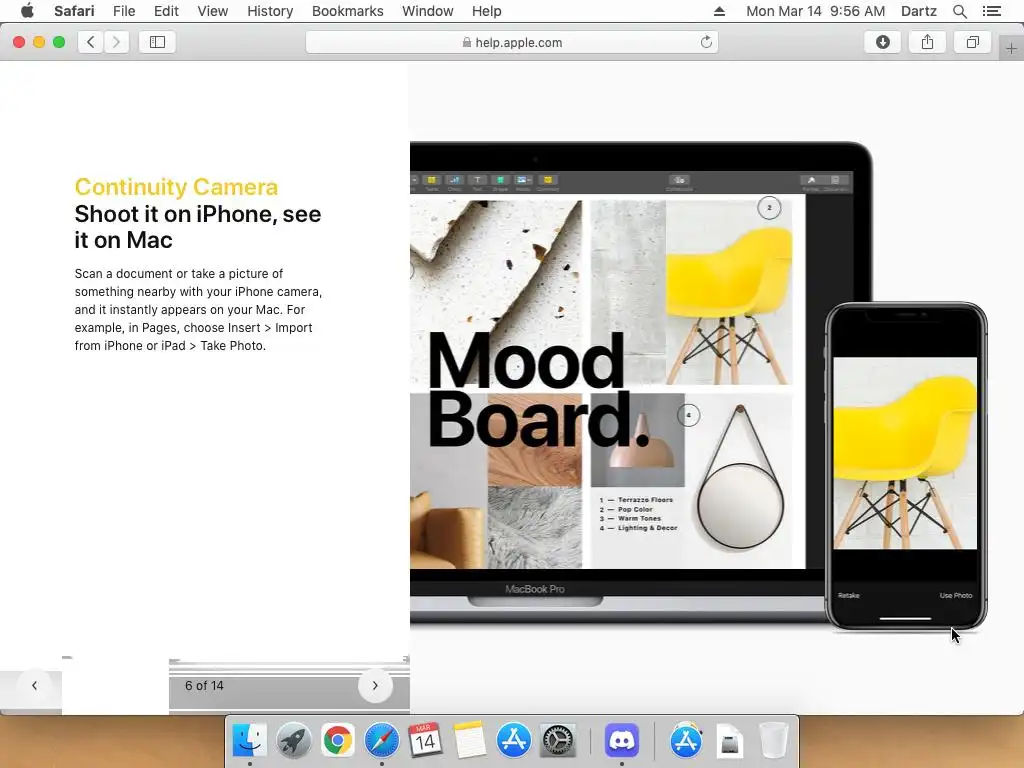1024x768 pixels.
Task: Go back with Safari back arrow
Action: [x=91, y=42]
